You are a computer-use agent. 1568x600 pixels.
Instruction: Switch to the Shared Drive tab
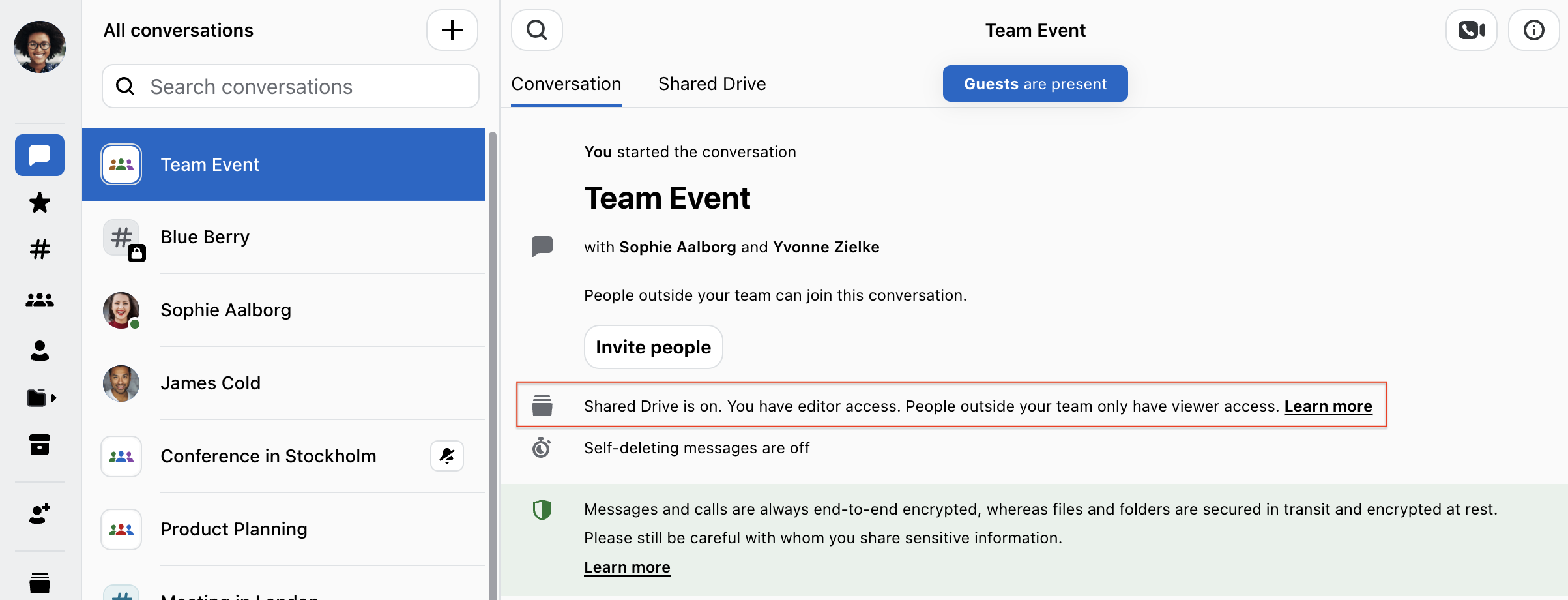712,84
